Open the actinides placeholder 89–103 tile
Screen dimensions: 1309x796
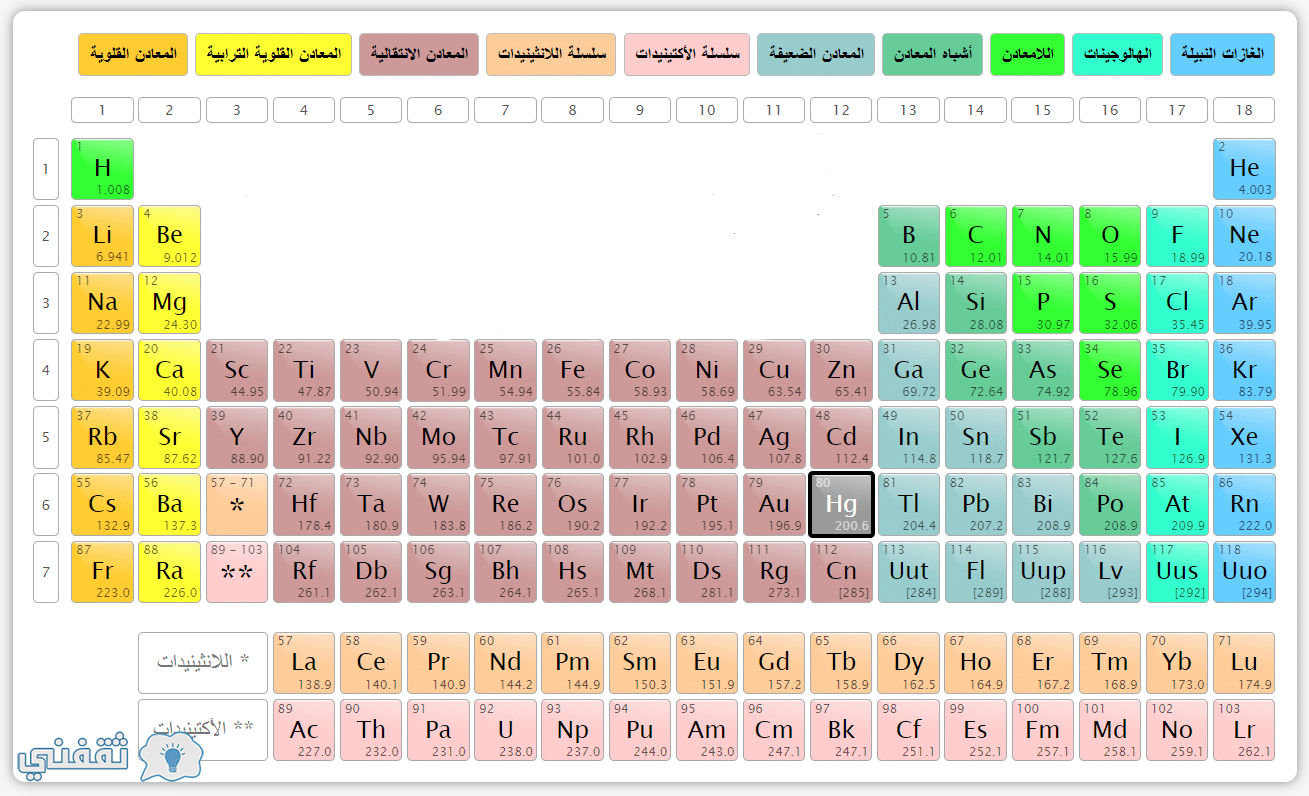237,571
